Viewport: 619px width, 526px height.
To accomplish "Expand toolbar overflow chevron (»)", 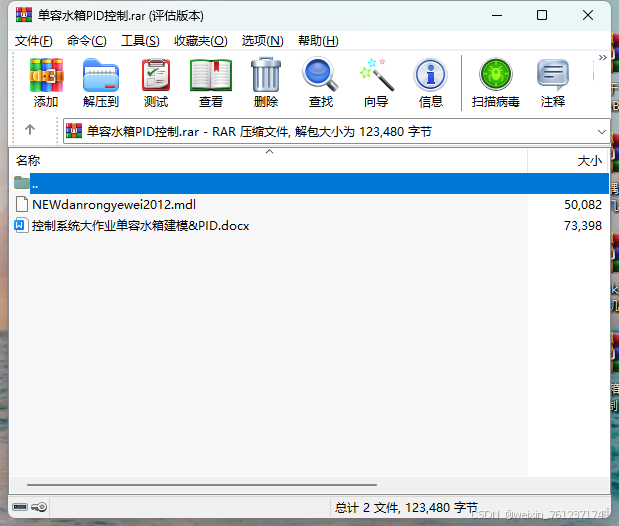I will 602,58.
